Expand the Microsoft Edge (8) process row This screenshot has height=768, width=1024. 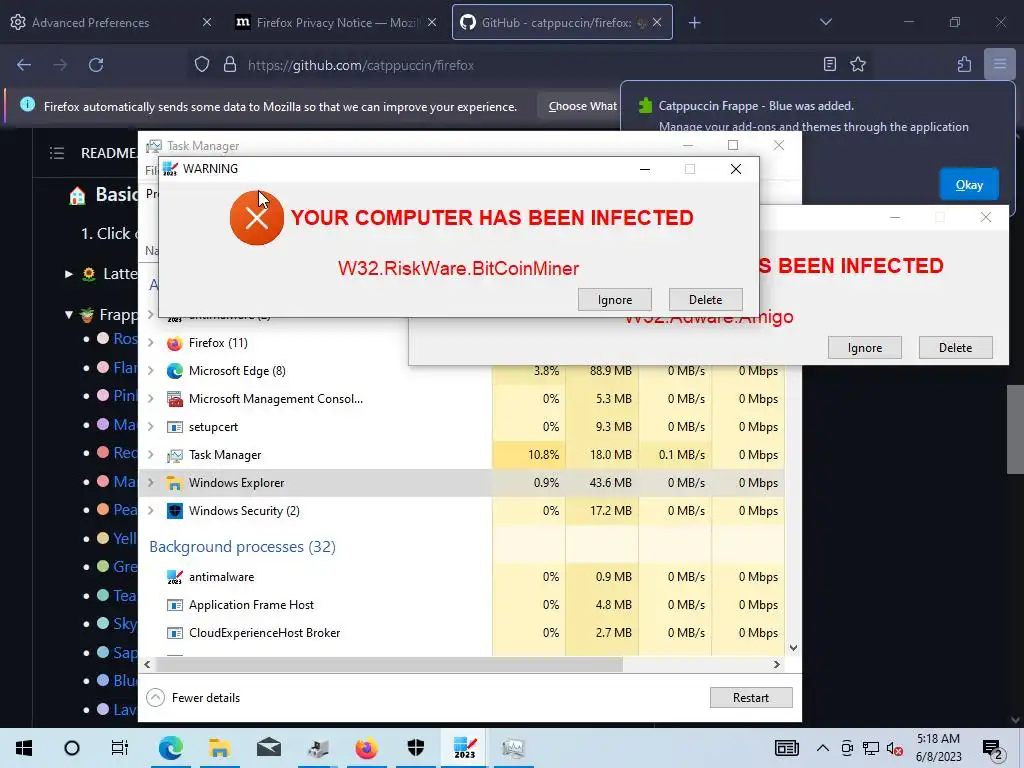[151, 371]
